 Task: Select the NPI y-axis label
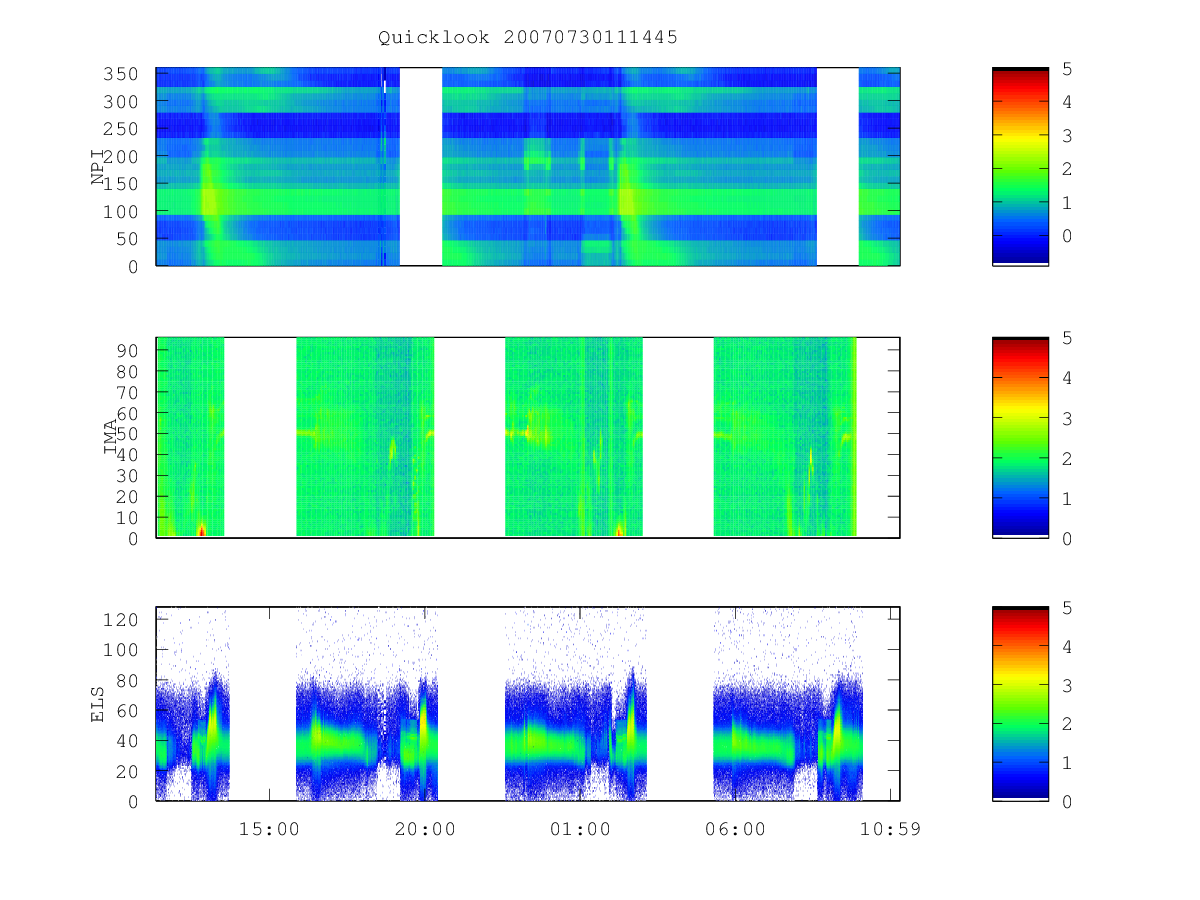[x=98, y=167]
